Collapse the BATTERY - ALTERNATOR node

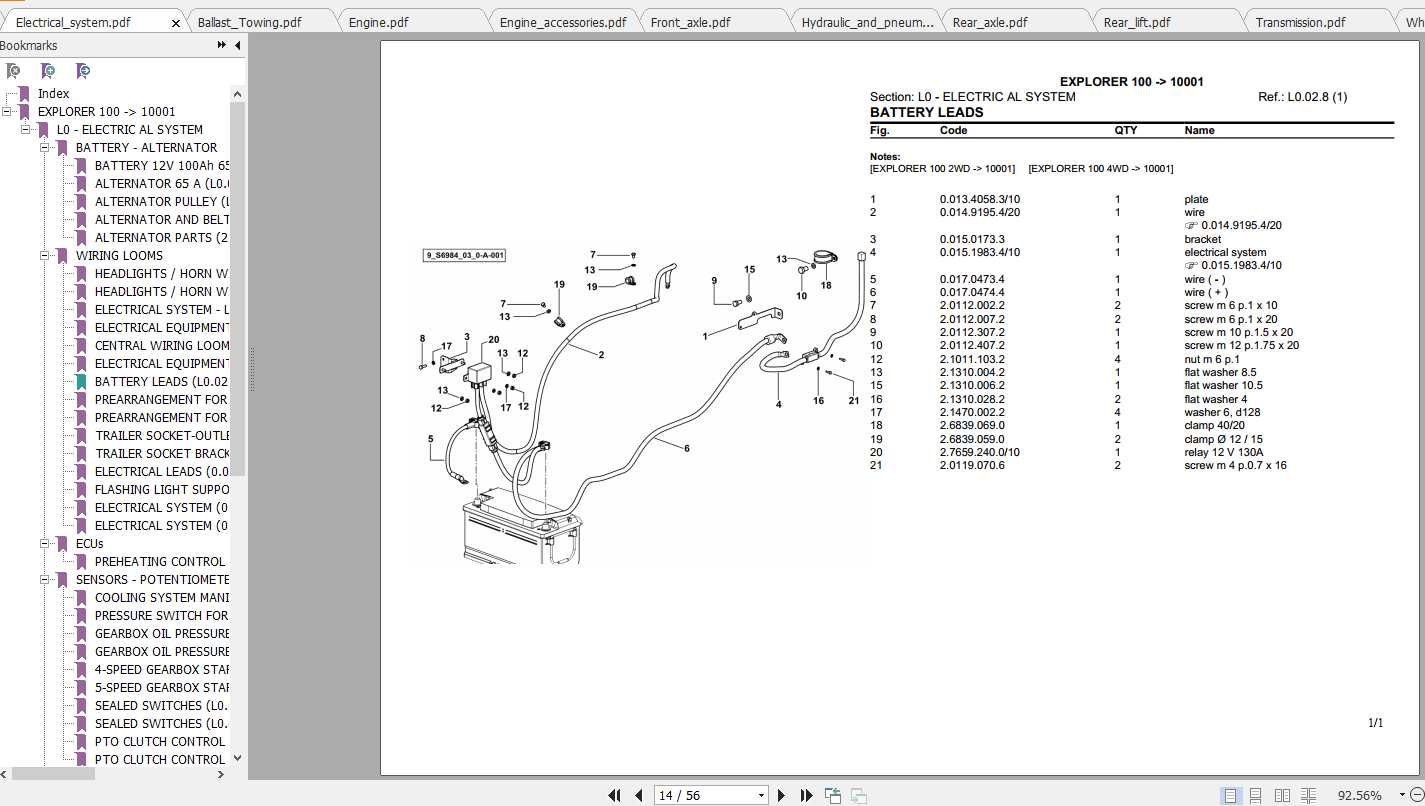coord(45,148)
